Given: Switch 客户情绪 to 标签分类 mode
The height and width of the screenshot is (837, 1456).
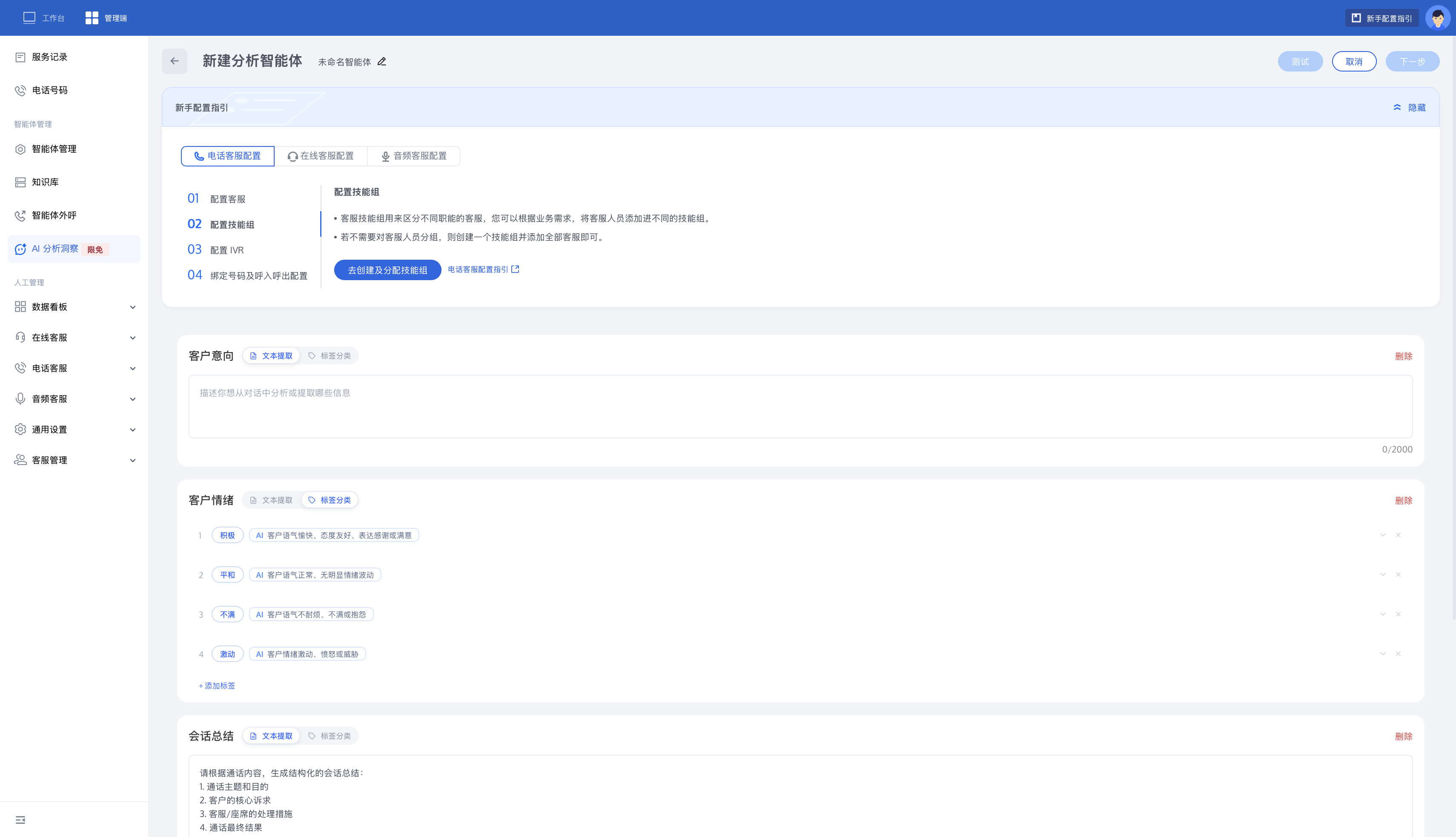Looking at the screenshot, I should click(x=330, y=500).
